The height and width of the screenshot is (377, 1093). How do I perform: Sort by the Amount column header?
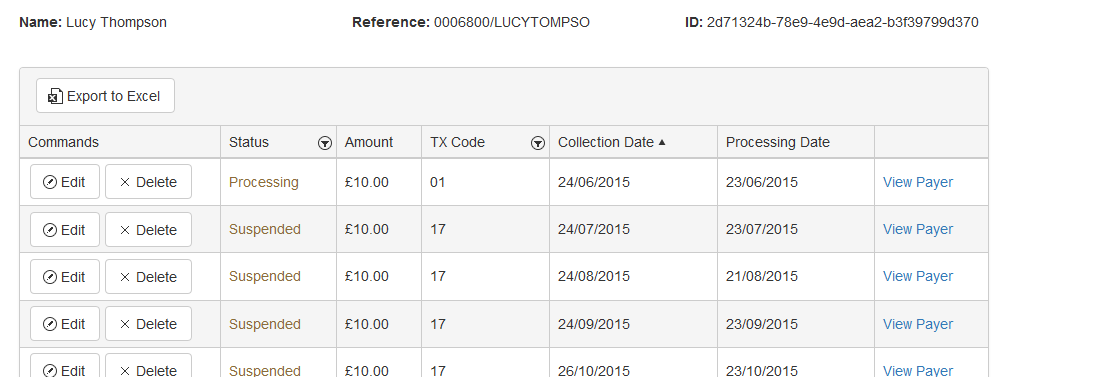pos(369,142)
